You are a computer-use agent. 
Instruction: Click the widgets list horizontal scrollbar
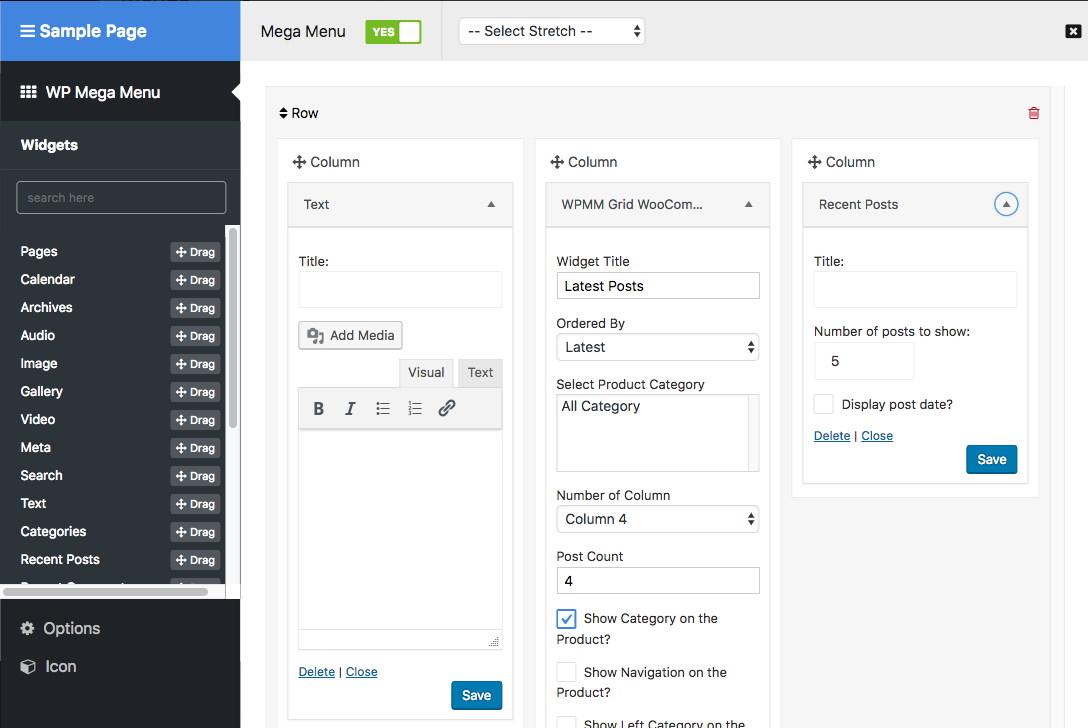[x=105, y=592]
